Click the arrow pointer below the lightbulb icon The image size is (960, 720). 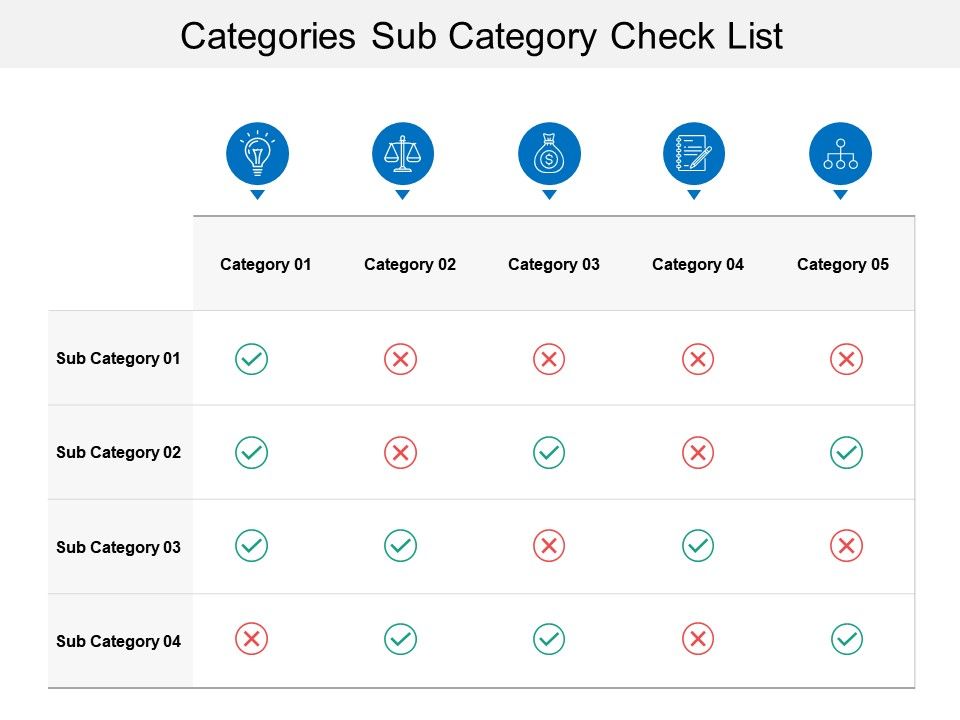pos(257,195)
